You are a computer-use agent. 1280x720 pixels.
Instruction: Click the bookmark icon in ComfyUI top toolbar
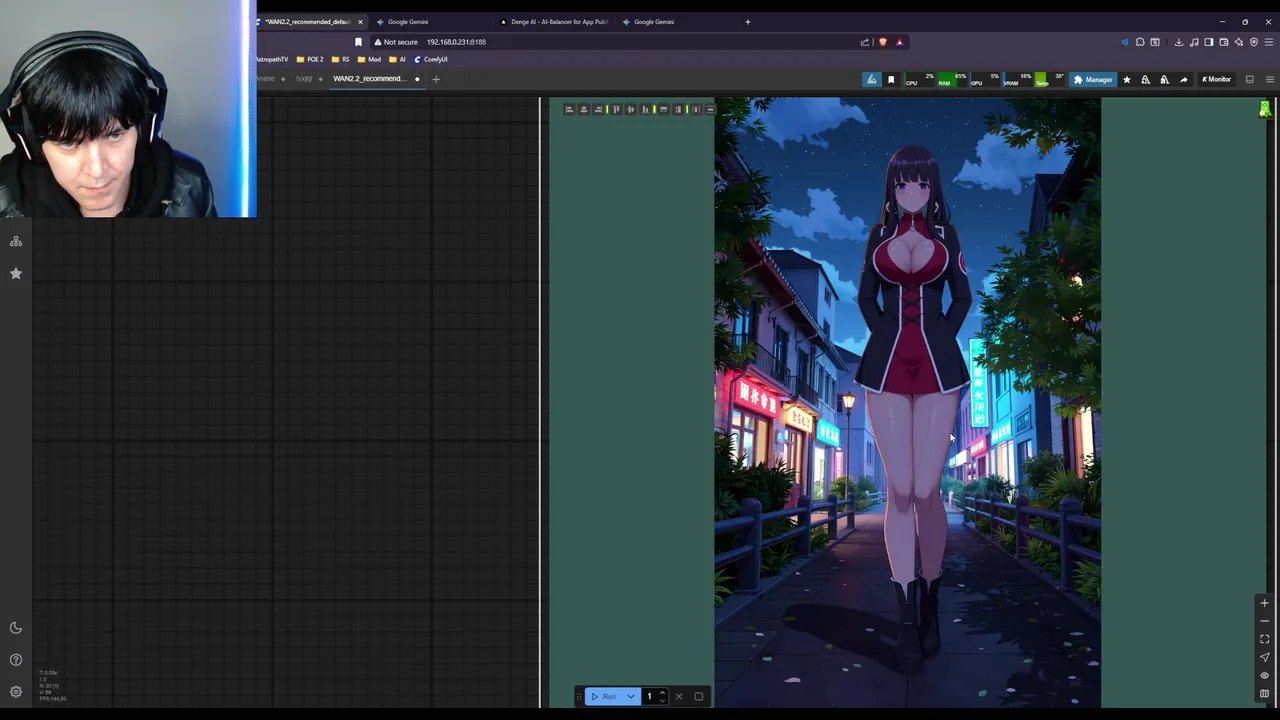[x=891, y=80]
